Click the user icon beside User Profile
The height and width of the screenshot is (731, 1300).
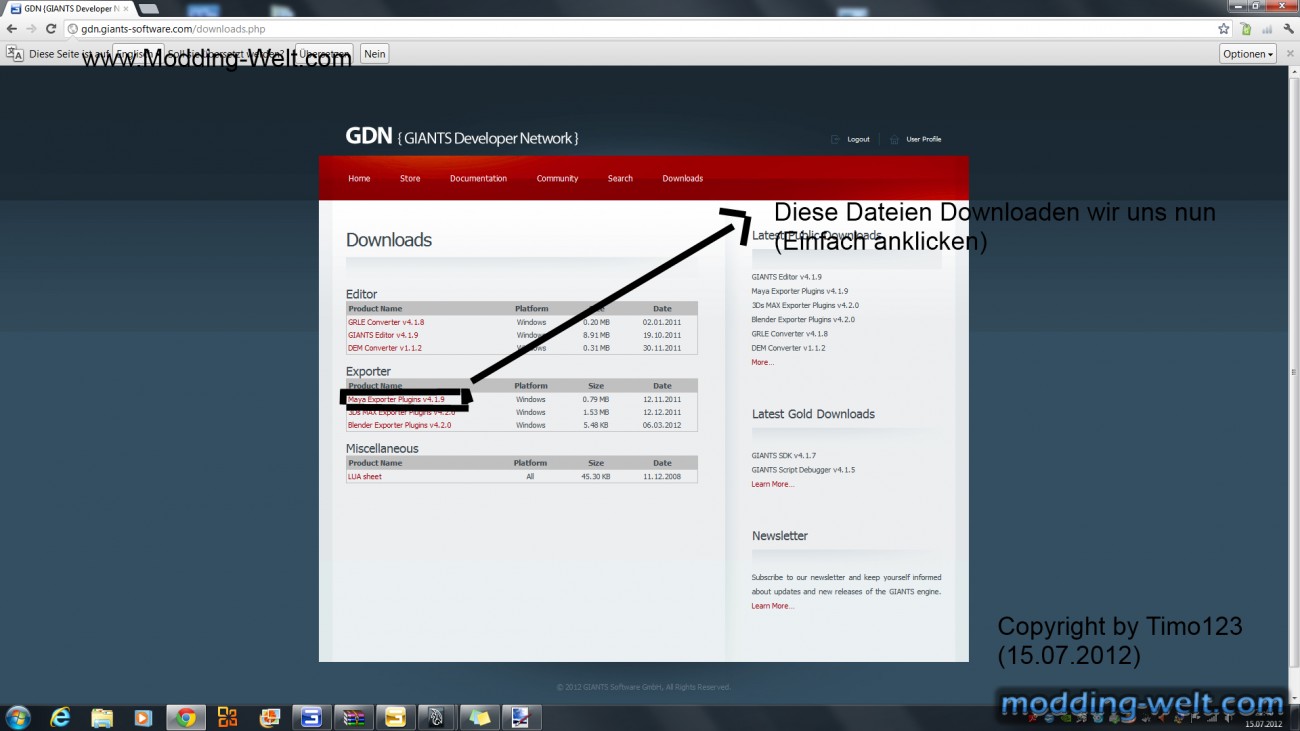[x=894, y=139]
